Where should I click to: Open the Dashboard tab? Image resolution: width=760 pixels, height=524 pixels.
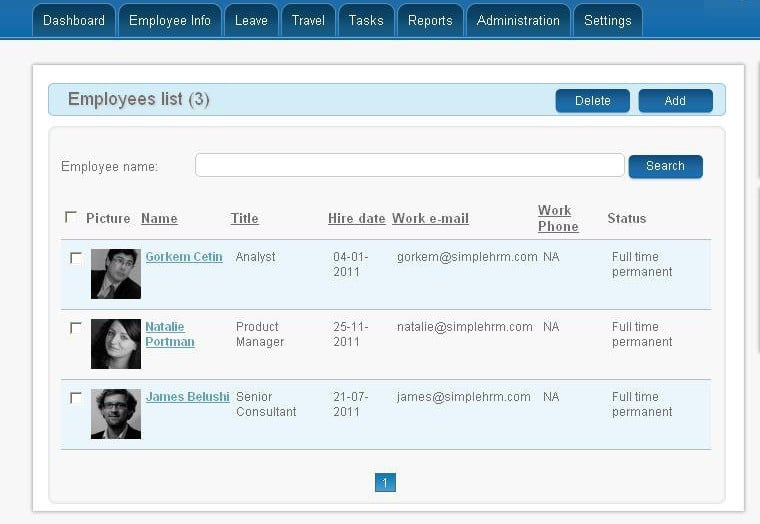tap(74, 20)
